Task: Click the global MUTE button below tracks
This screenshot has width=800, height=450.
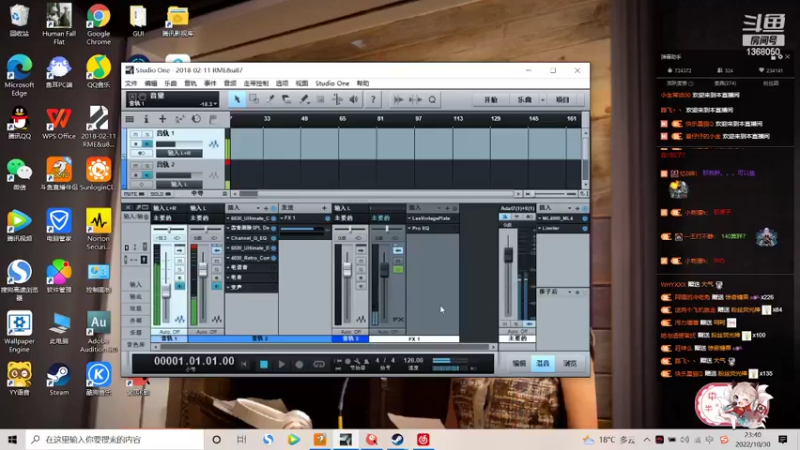Action: (x=134, y=194)
